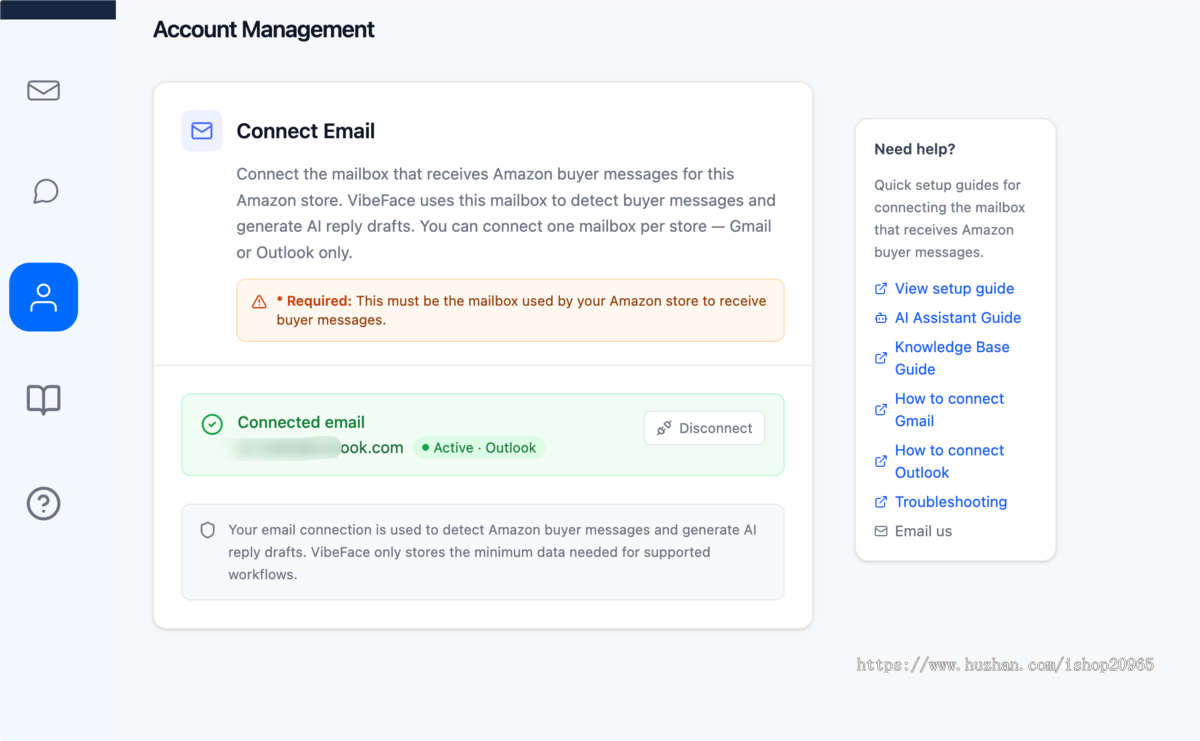The image size is (1200, 741).
Task: Click the shield icon in privacy note
Action: point(208,531)
